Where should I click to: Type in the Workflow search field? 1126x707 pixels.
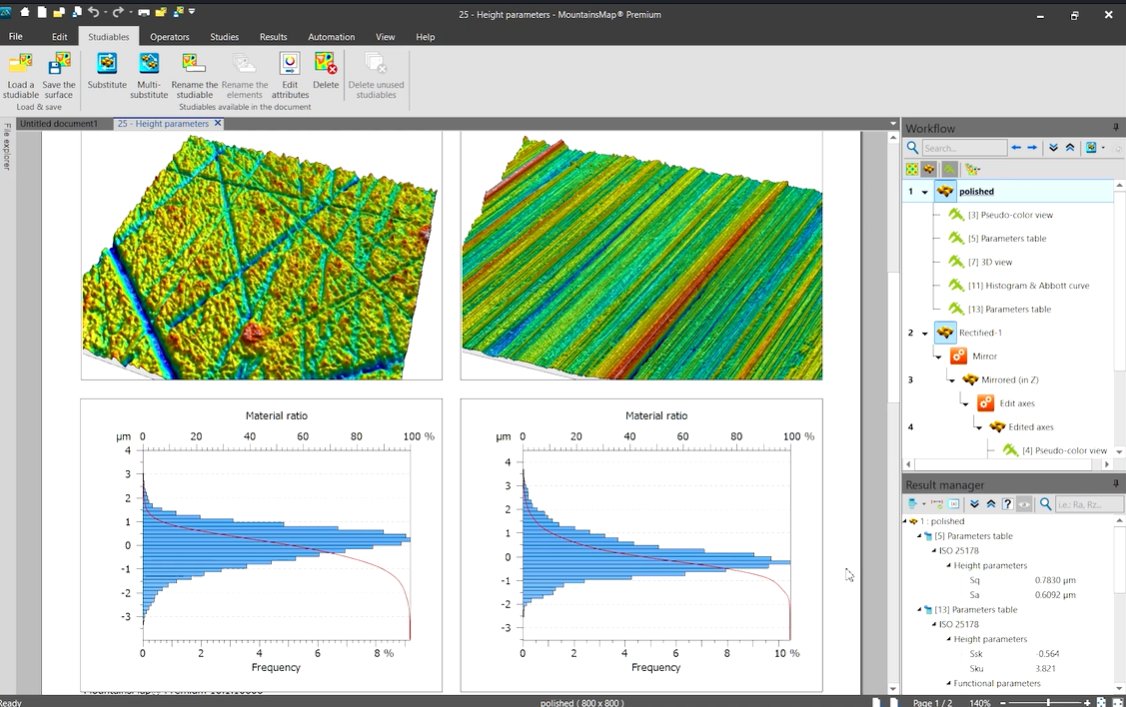pos(962,147)
